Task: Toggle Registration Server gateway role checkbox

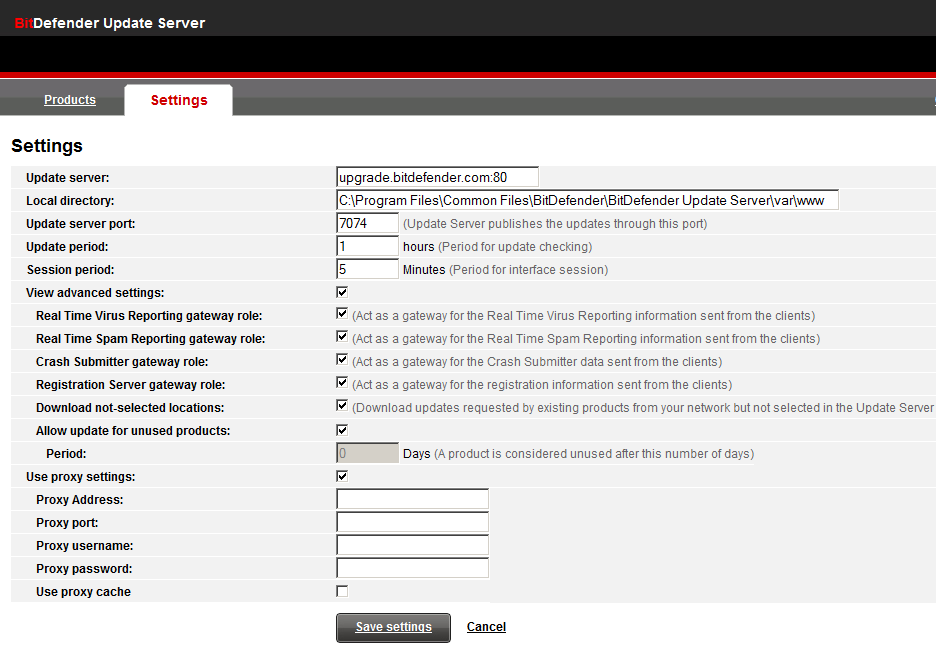Action: (342, 382)
